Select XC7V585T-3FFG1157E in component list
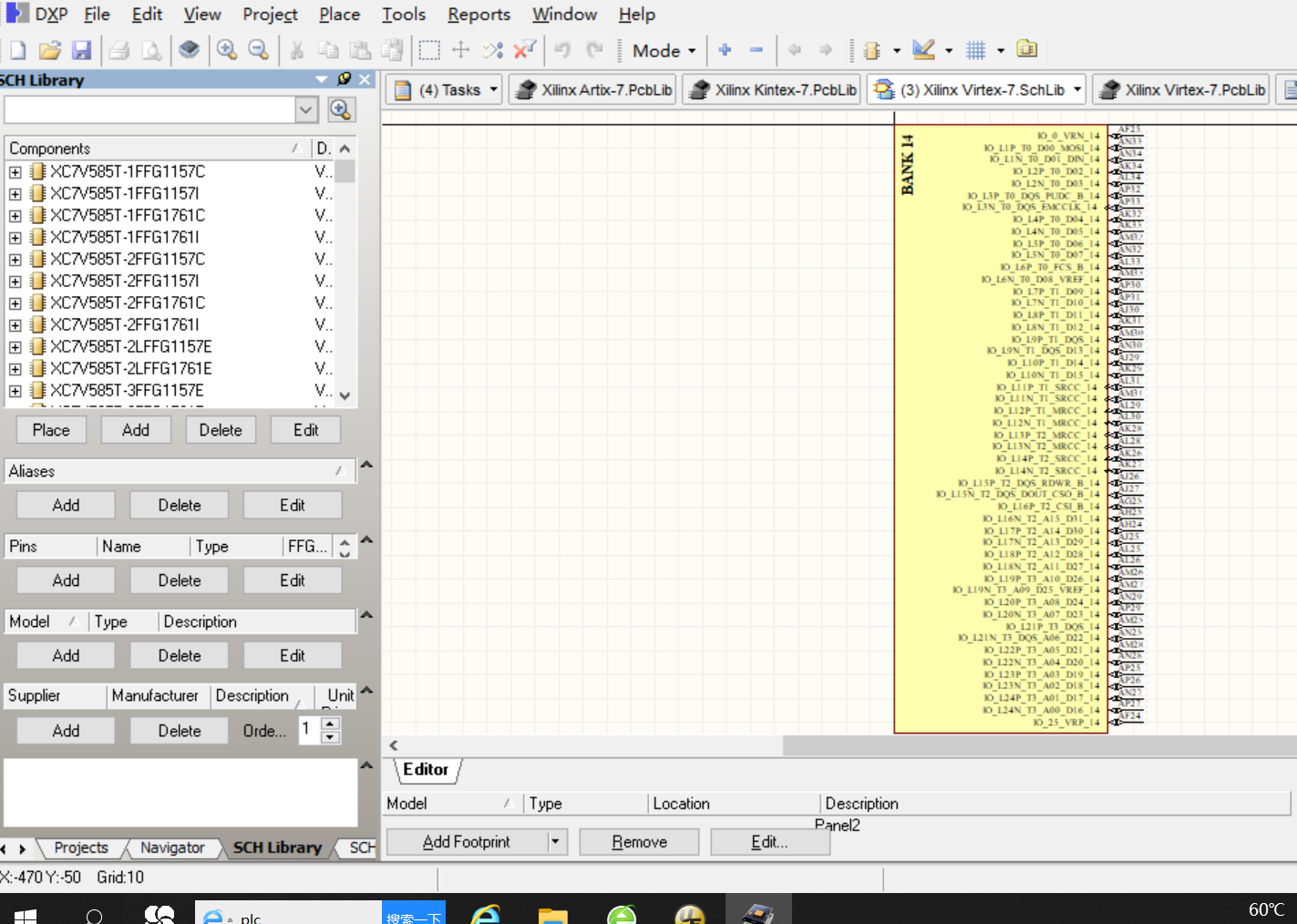This screenshot has width=1297, height=924. pos(127,390)
